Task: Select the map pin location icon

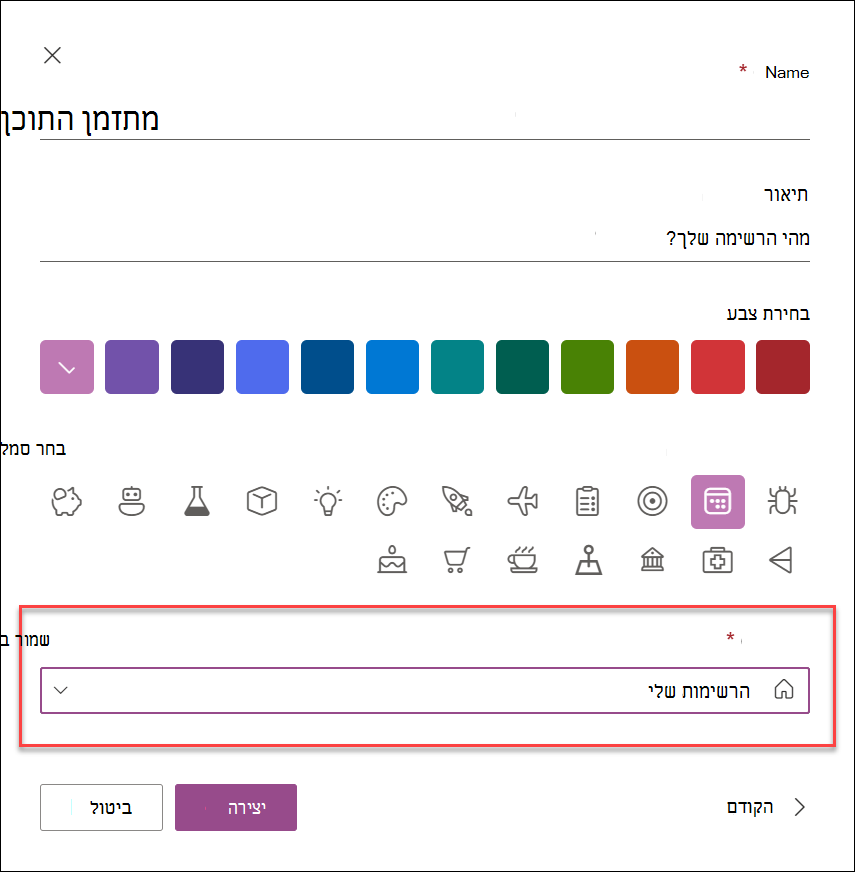Action: pos(589,560)
